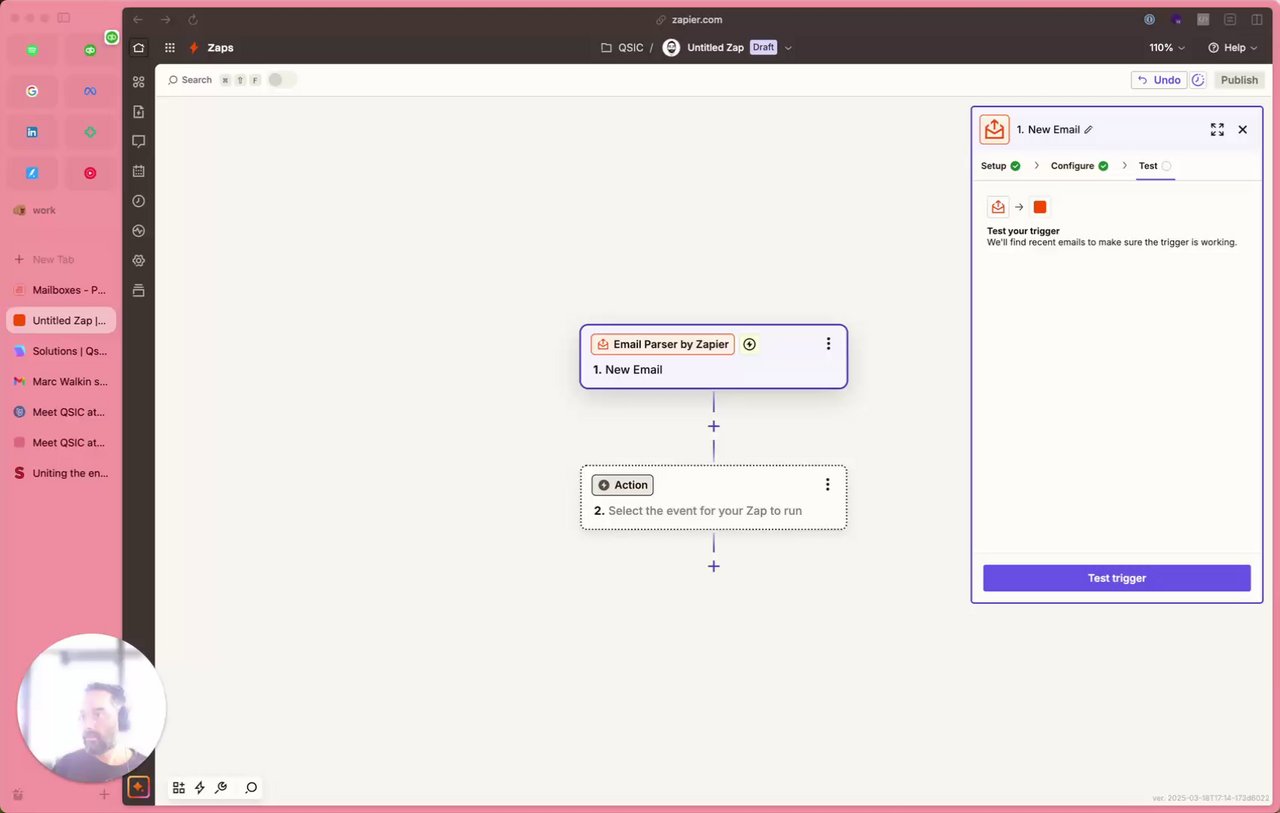Switch to Mailboxes browser tab
The height and width of the screenshot is (813, 1280).
point(60,290)
